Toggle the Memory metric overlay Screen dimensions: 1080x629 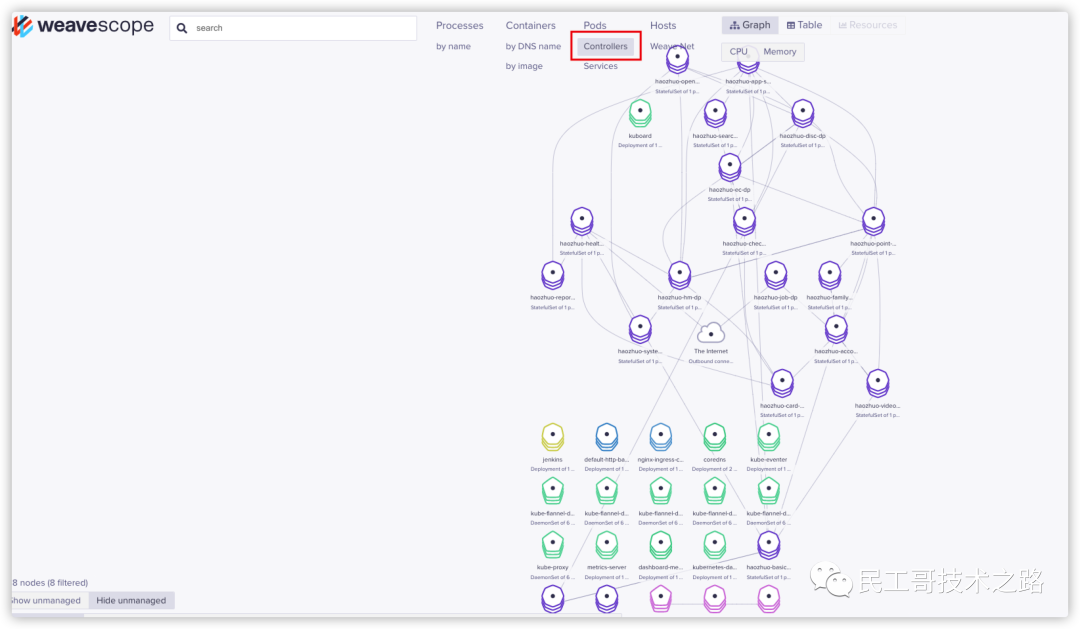pos(780,52)
